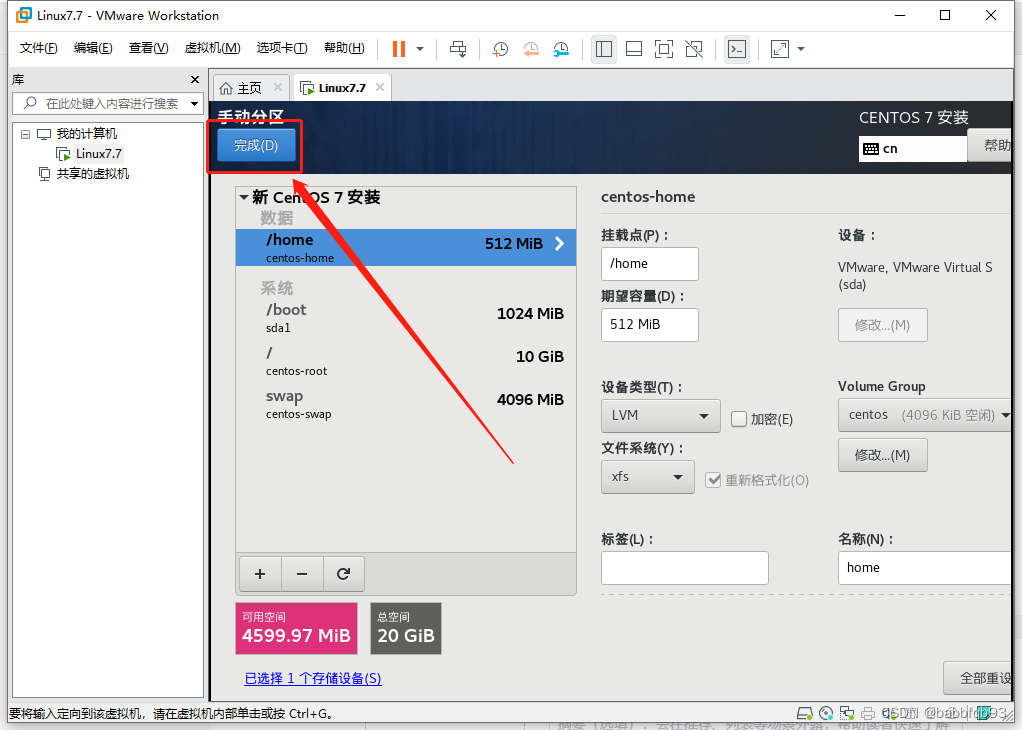Open the 设备类型 LVM dropdown
Screen dimensions: 1022x730
pyautogui.click(x=660, y=415)
